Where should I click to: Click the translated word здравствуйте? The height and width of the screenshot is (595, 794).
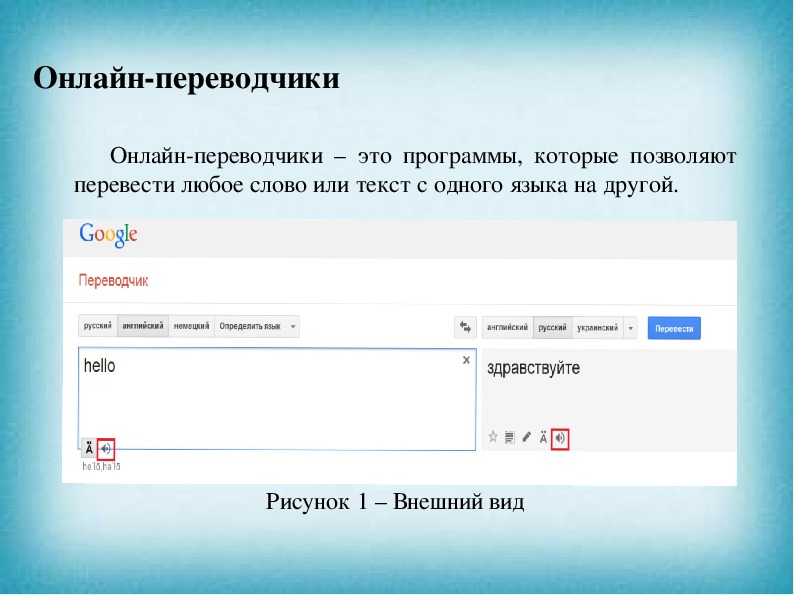click(533, 369)
